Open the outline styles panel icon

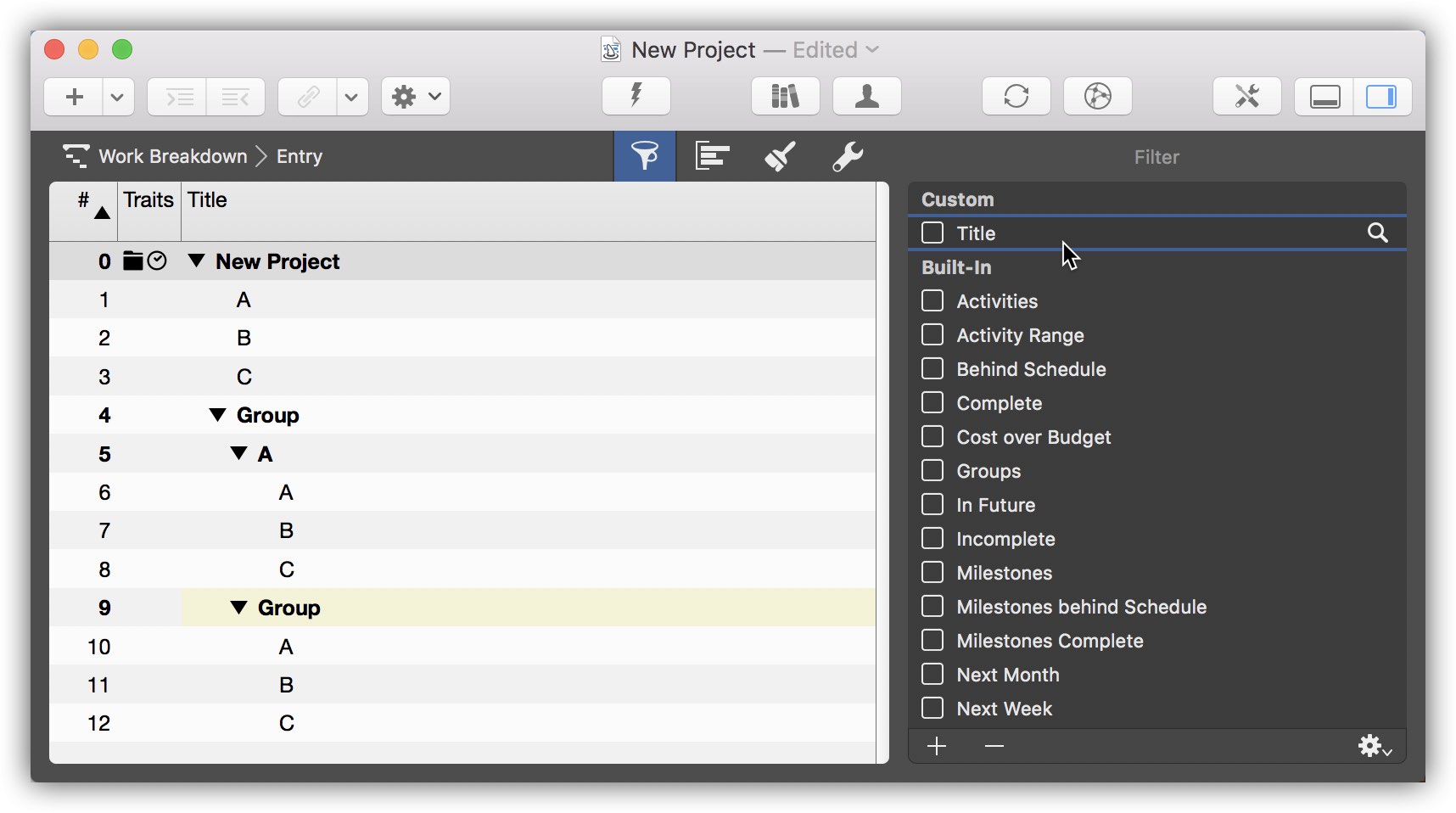(x=712, y=156)
